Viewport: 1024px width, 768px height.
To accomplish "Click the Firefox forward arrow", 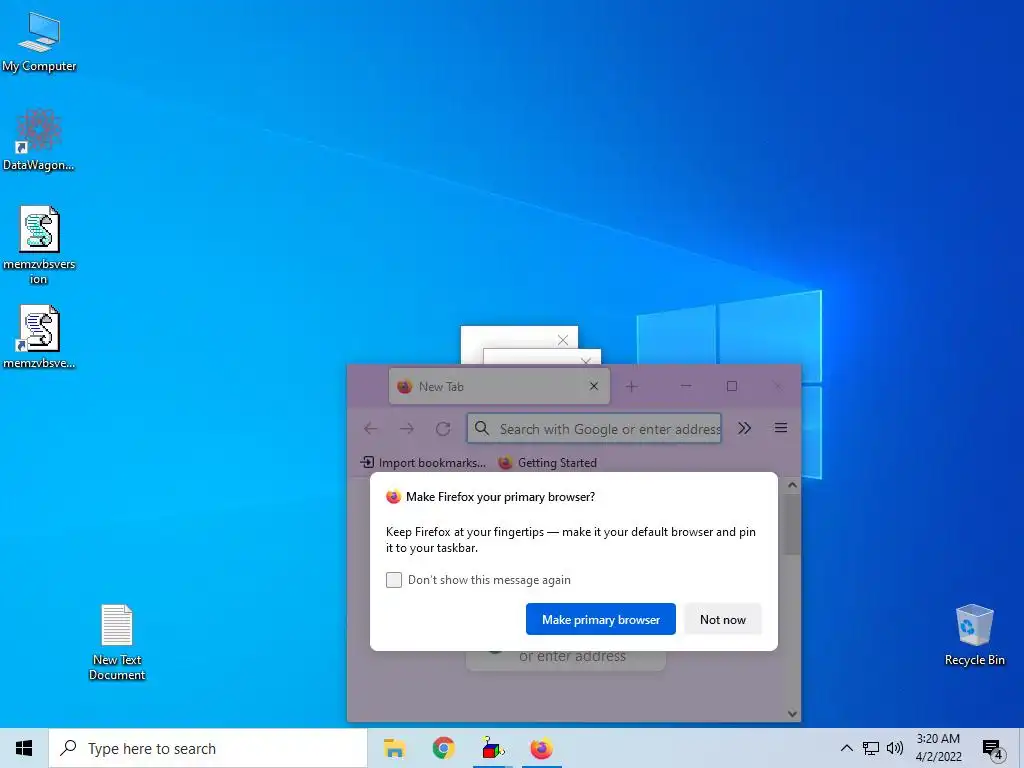I will tap(407, 428).
